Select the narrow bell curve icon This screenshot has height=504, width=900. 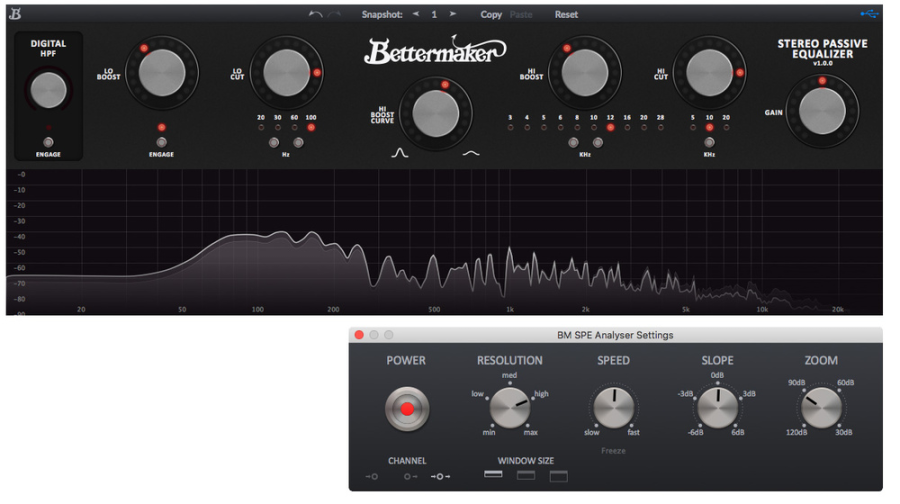point(400,153)
